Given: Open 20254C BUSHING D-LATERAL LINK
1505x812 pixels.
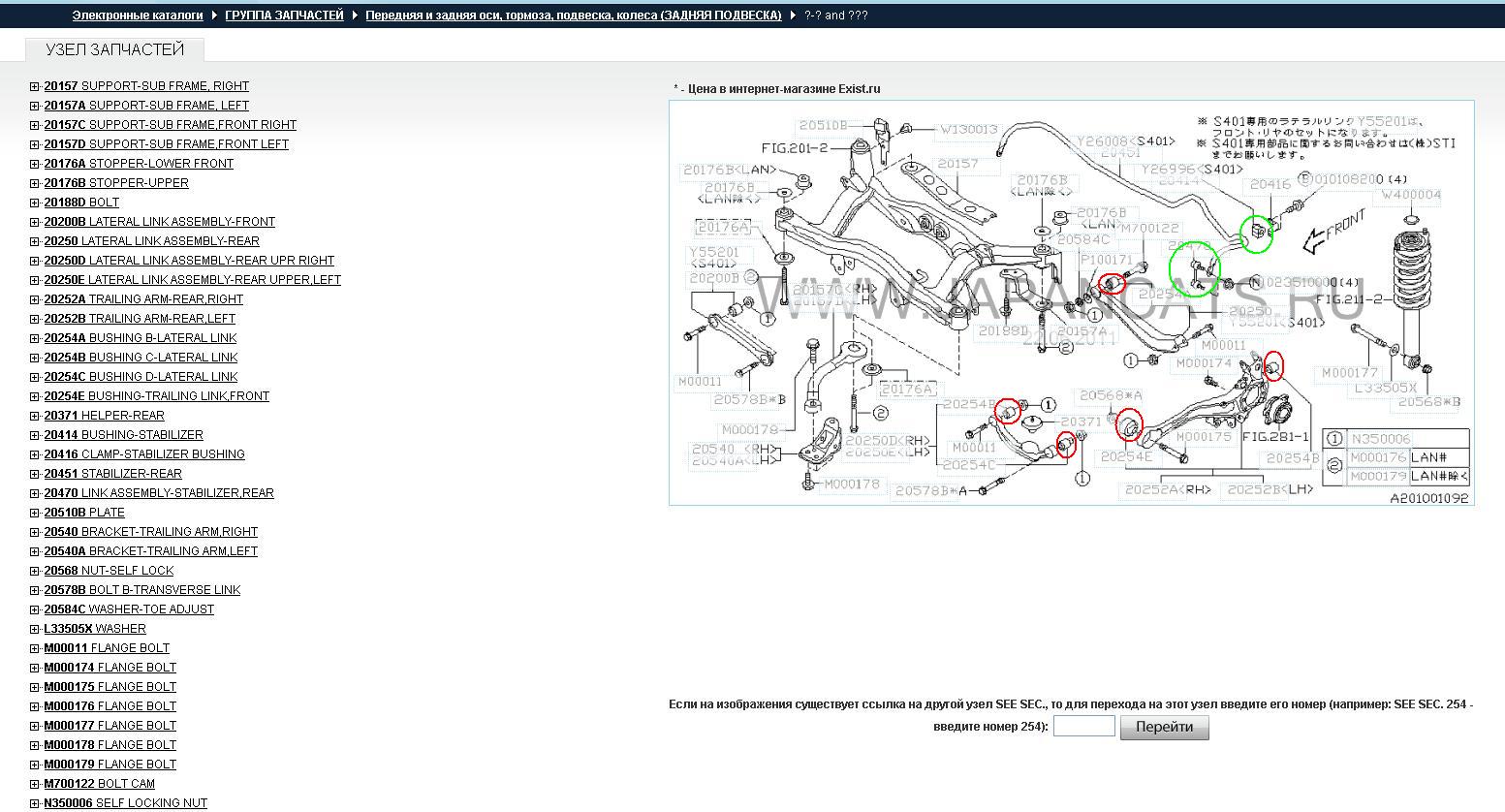Looking at the screenshot, I should pos(141,377).
